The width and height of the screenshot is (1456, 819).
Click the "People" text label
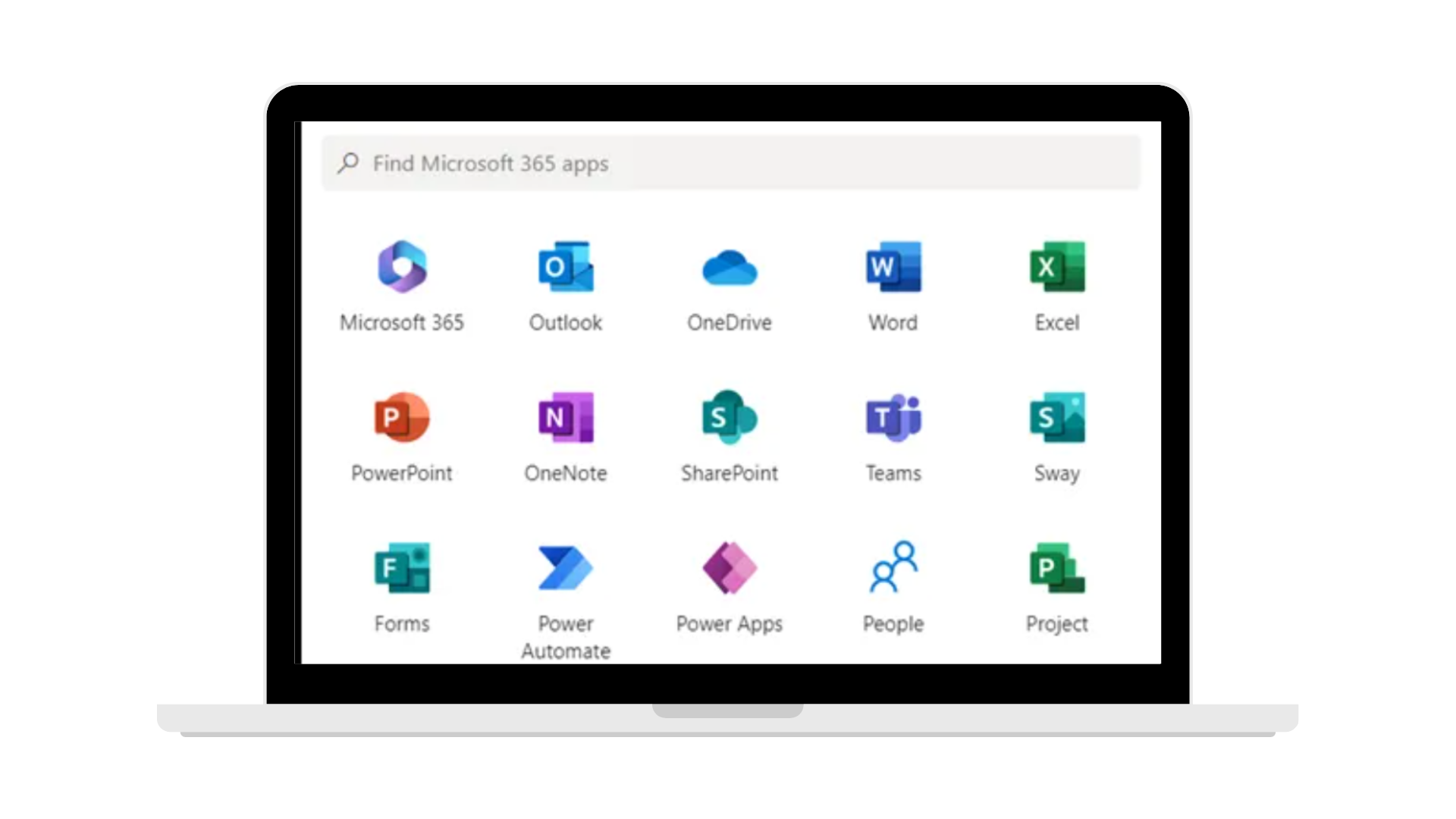(893, 624)
